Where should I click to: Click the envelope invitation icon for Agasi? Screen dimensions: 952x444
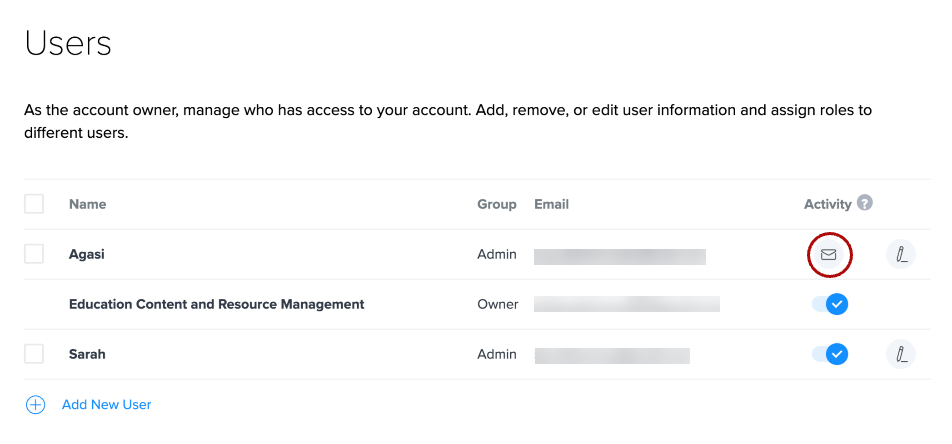pyautogui.click(x=828, y=255)
